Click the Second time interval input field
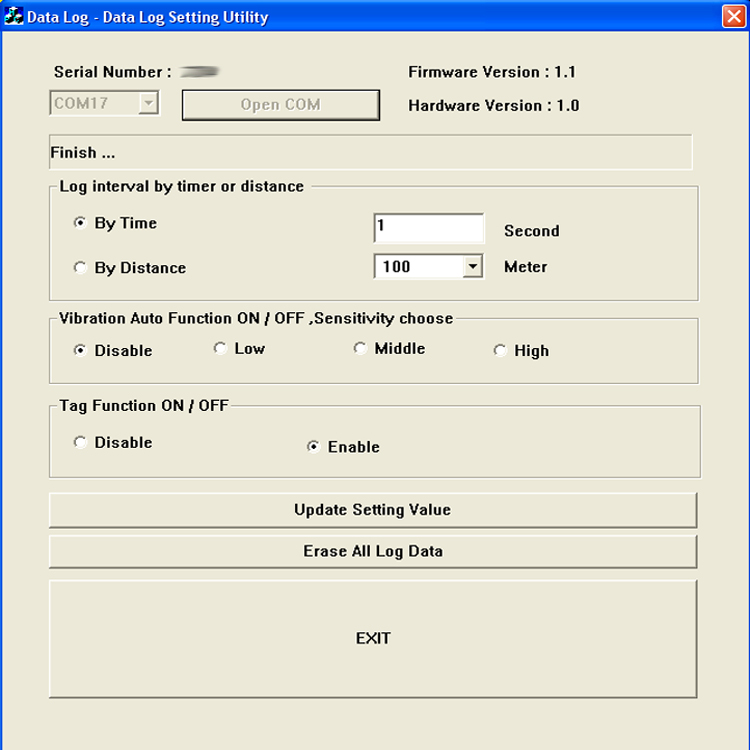The image size is (750, 750). [x=428, y=228]
